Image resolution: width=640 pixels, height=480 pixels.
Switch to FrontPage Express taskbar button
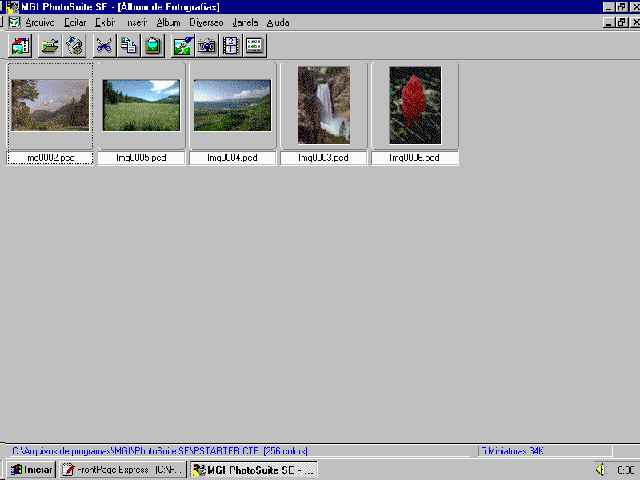point(123,470)
